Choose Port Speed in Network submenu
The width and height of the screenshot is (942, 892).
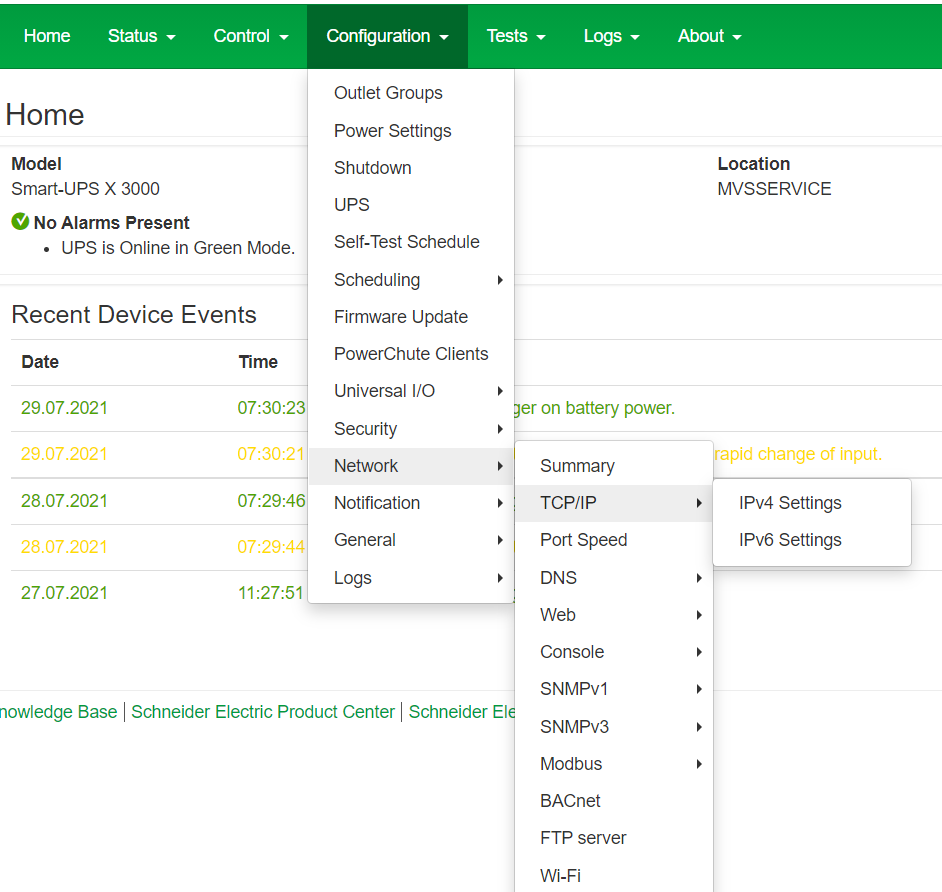614,540
